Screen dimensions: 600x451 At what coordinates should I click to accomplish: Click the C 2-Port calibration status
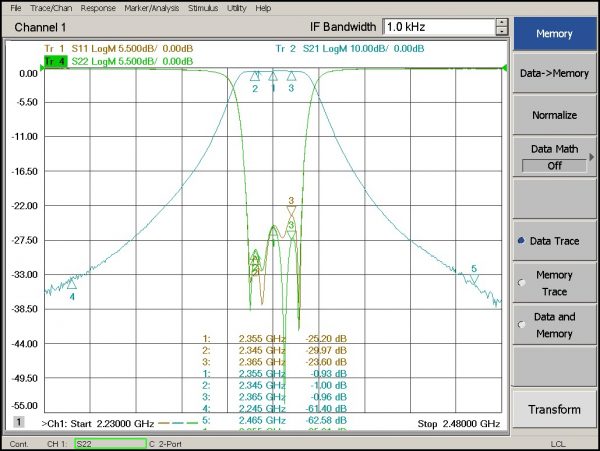[165, 444]
